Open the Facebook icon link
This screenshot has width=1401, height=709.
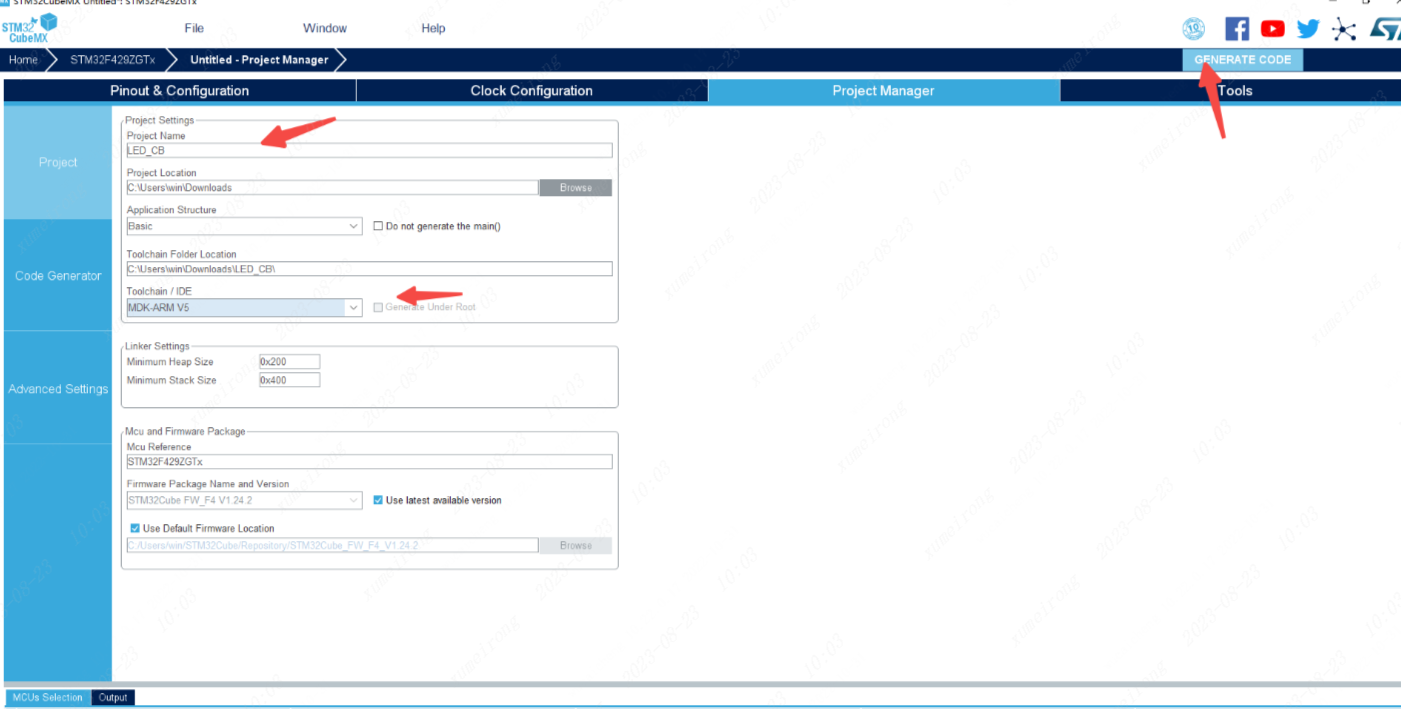pyautogui.click(x=1237, y=28)
